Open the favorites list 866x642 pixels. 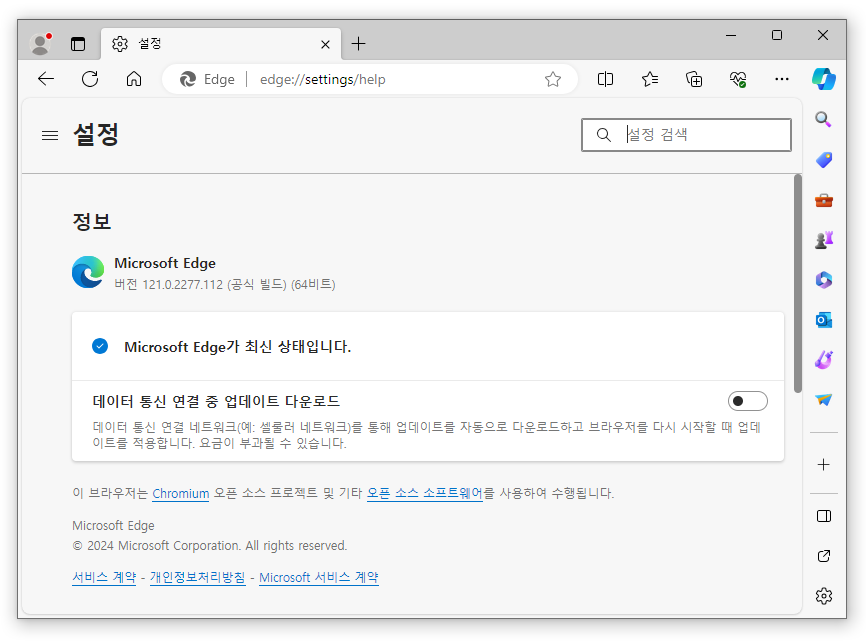[650, 79]
